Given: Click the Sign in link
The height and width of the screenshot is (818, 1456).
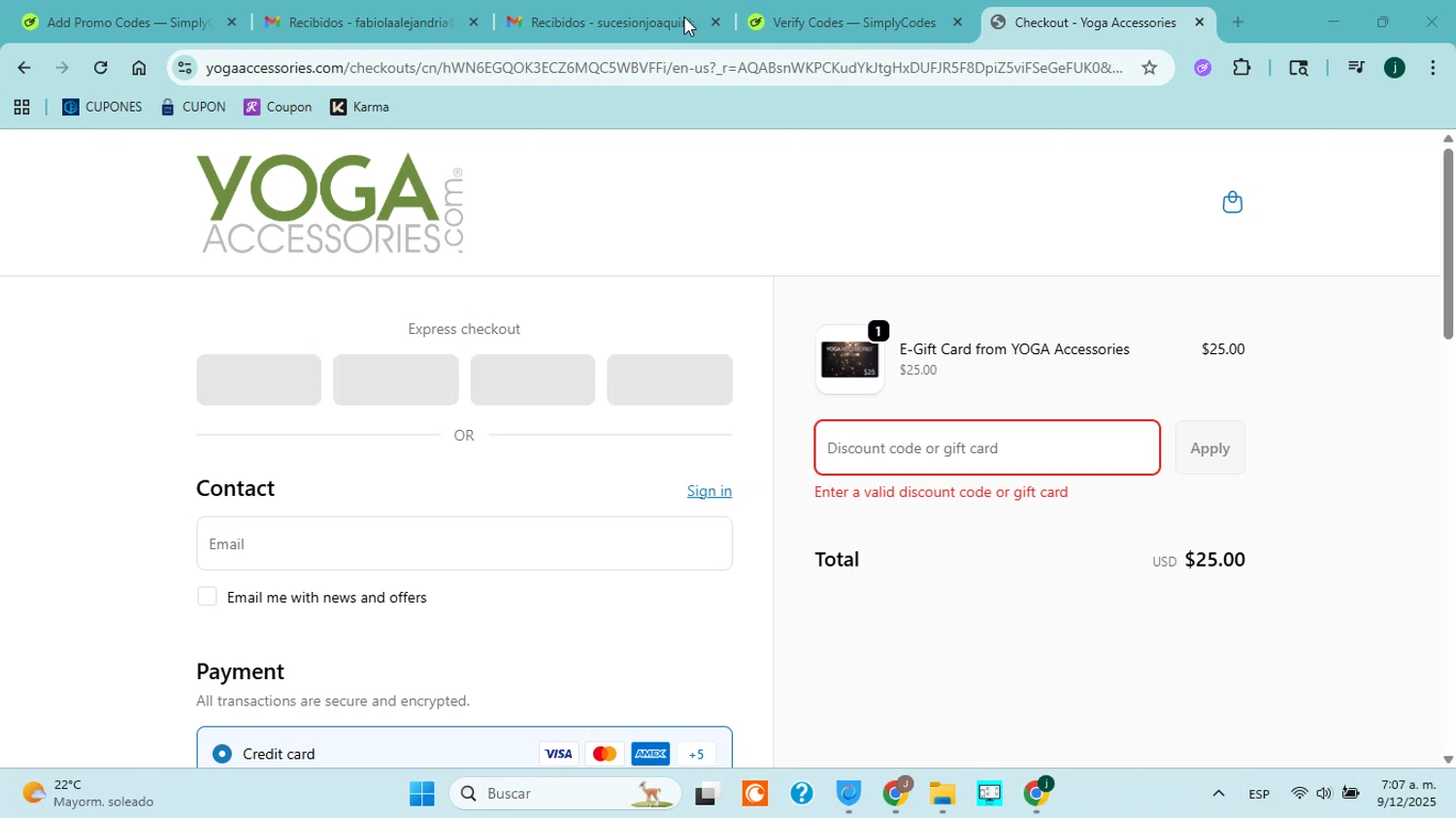Looking at the screenshot, I should 710,491.
